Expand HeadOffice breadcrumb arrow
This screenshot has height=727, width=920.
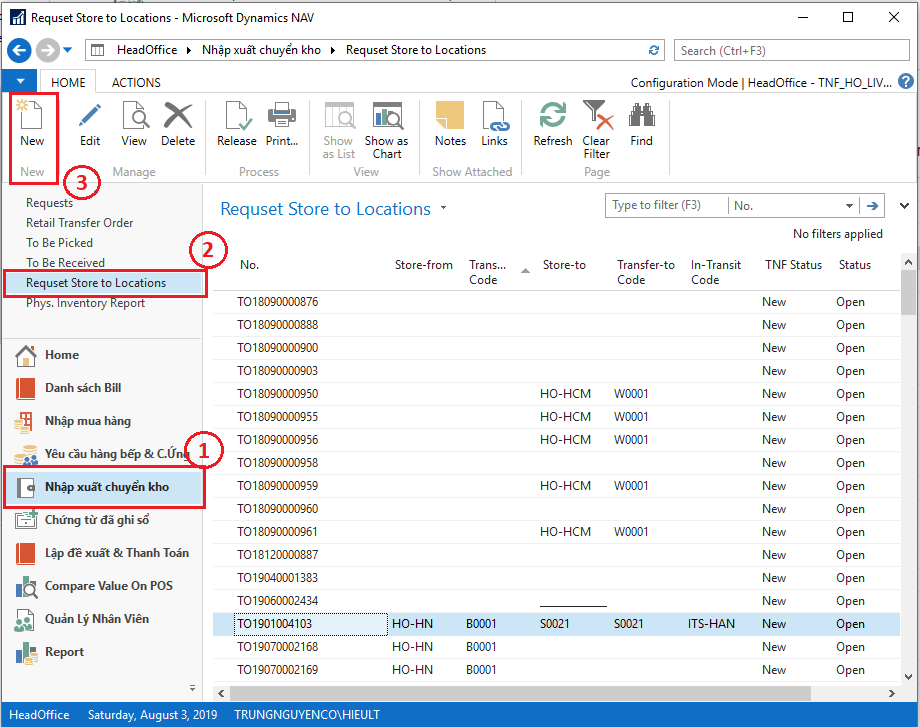[x=189, y=50]
